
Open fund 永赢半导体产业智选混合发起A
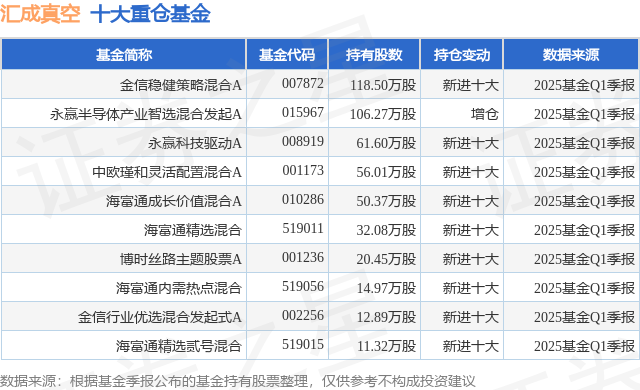[x=146, y=114]
